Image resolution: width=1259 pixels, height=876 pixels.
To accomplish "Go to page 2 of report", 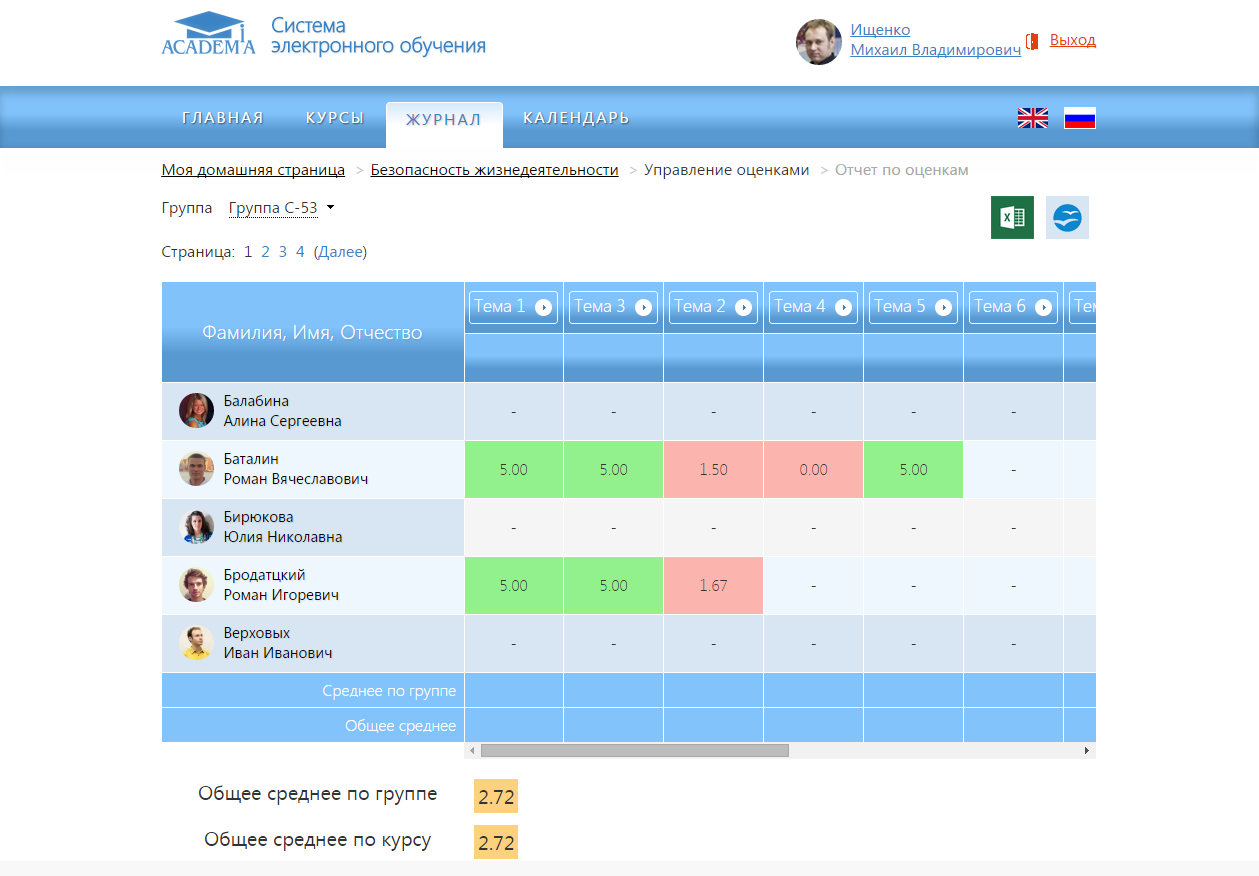I will [x=266, y=252].
